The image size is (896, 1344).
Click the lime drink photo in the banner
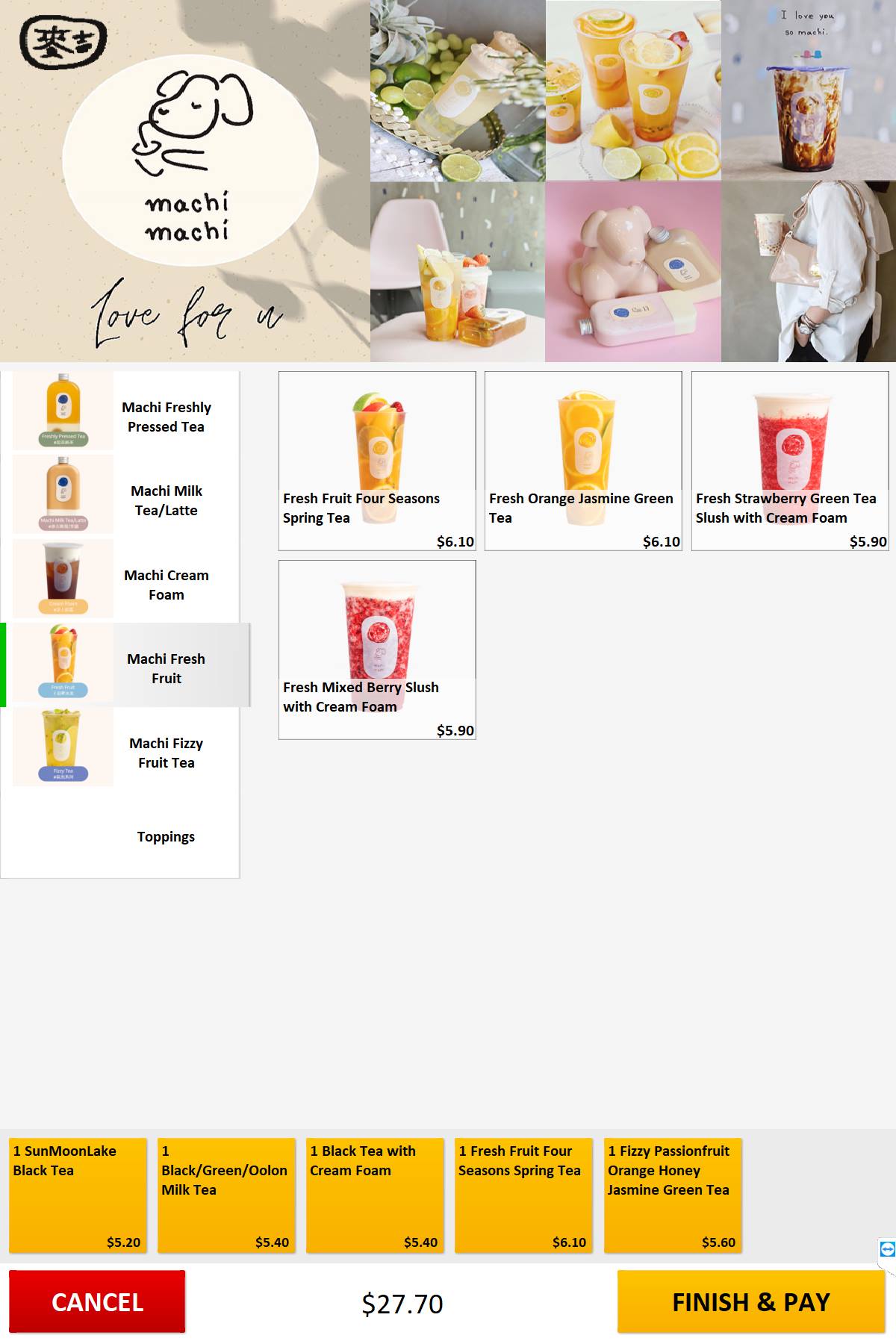tap(458, 90)
